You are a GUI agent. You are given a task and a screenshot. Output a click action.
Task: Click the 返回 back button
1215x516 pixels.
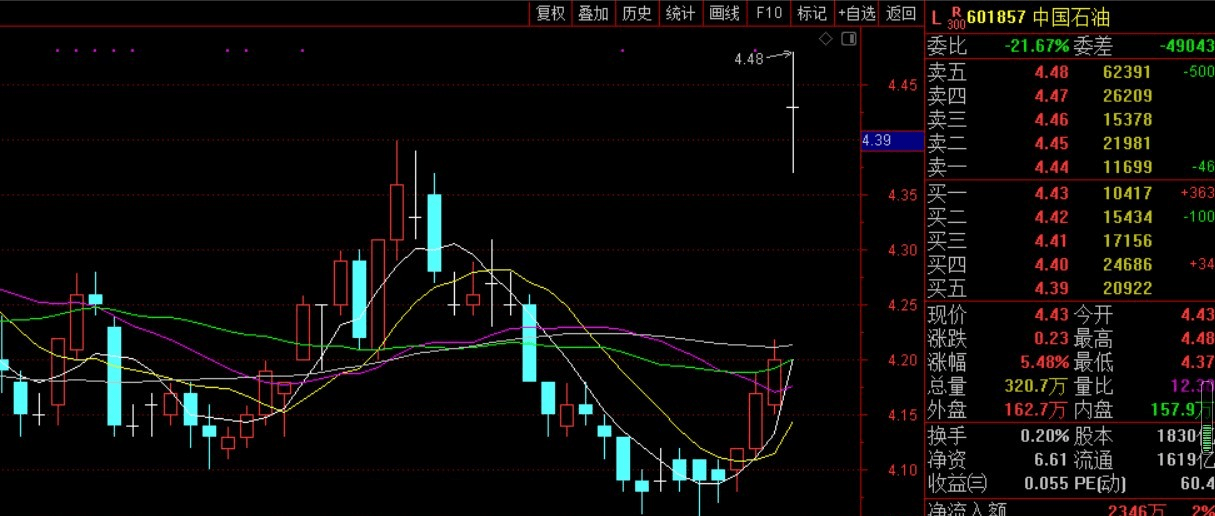pyautogui.click(x=901, y=13)
